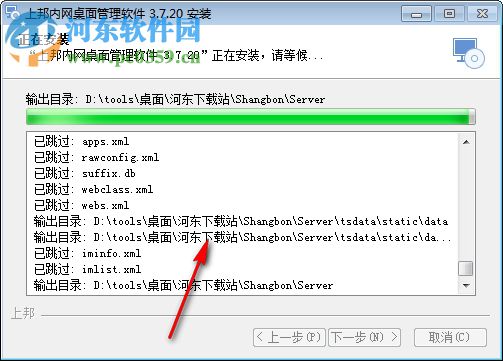Maximize the installer window
This screenshot has height=361, width=503.
449,14
